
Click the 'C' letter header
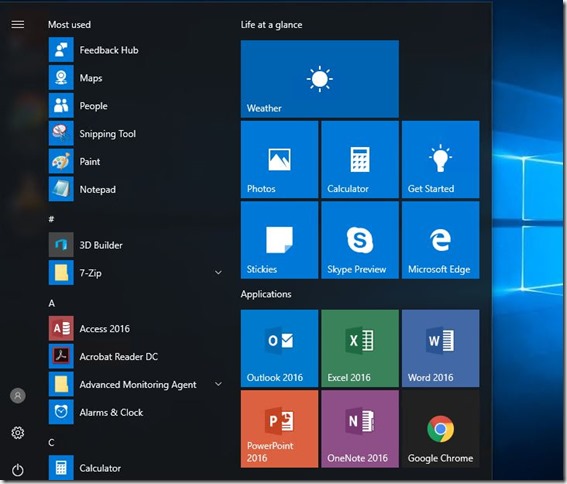[51, 442]
